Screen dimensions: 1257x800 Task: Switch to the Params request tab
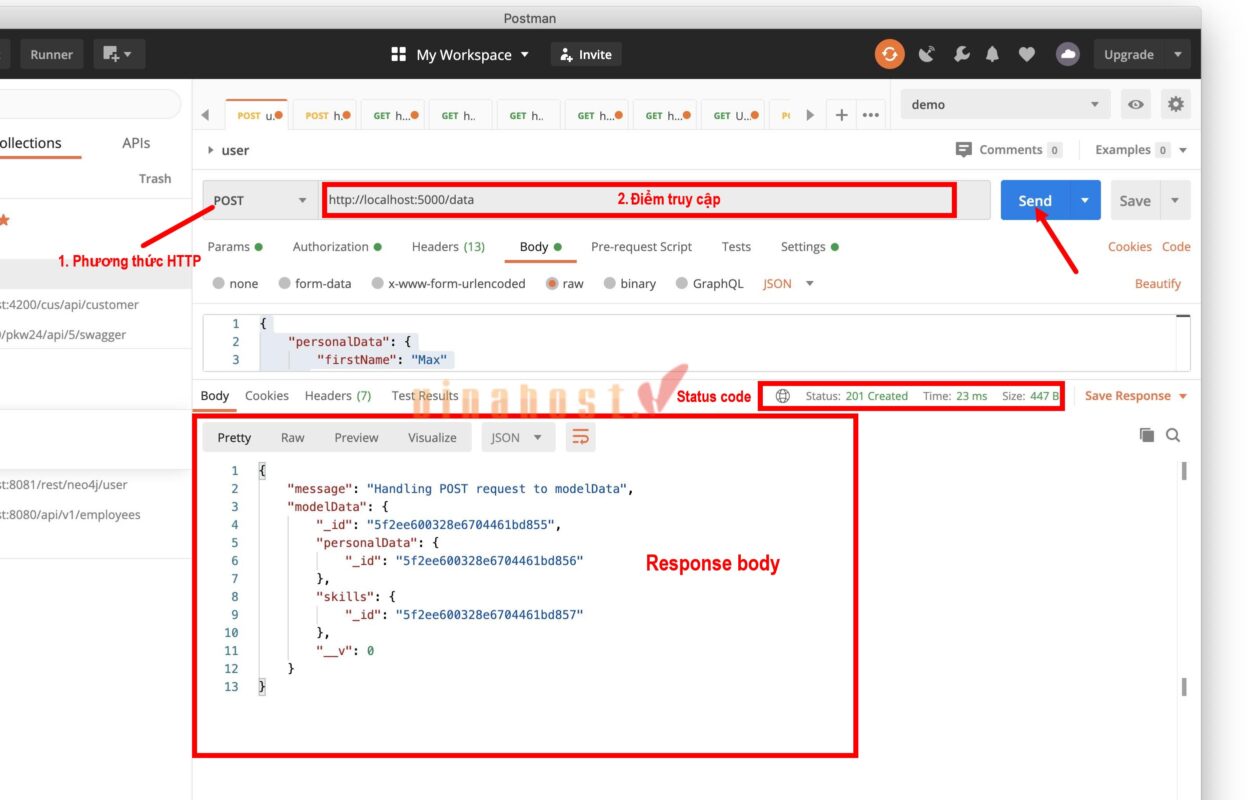[235, 247]
